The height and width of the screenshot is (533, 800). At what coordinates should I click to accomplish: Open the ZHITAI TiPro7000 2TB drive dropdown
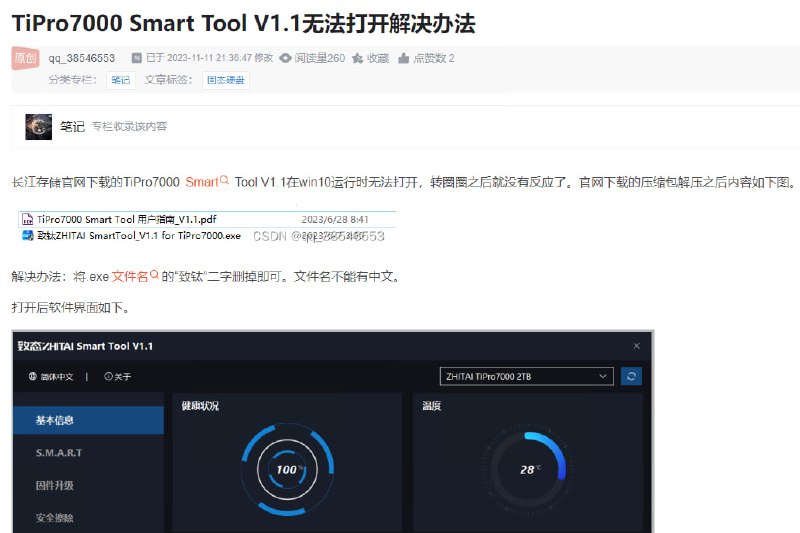(527, 376)
